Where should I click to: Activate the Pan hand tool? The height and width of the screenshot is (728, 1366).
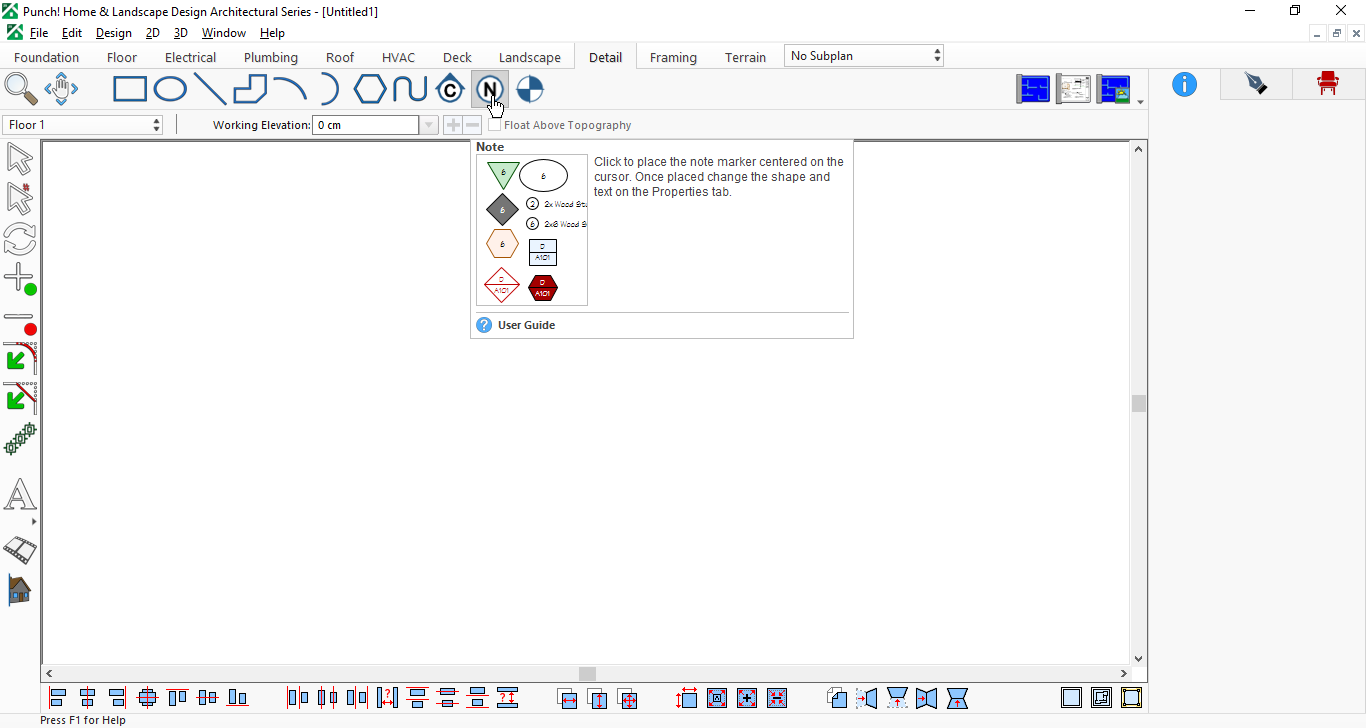tap(61, 89)
